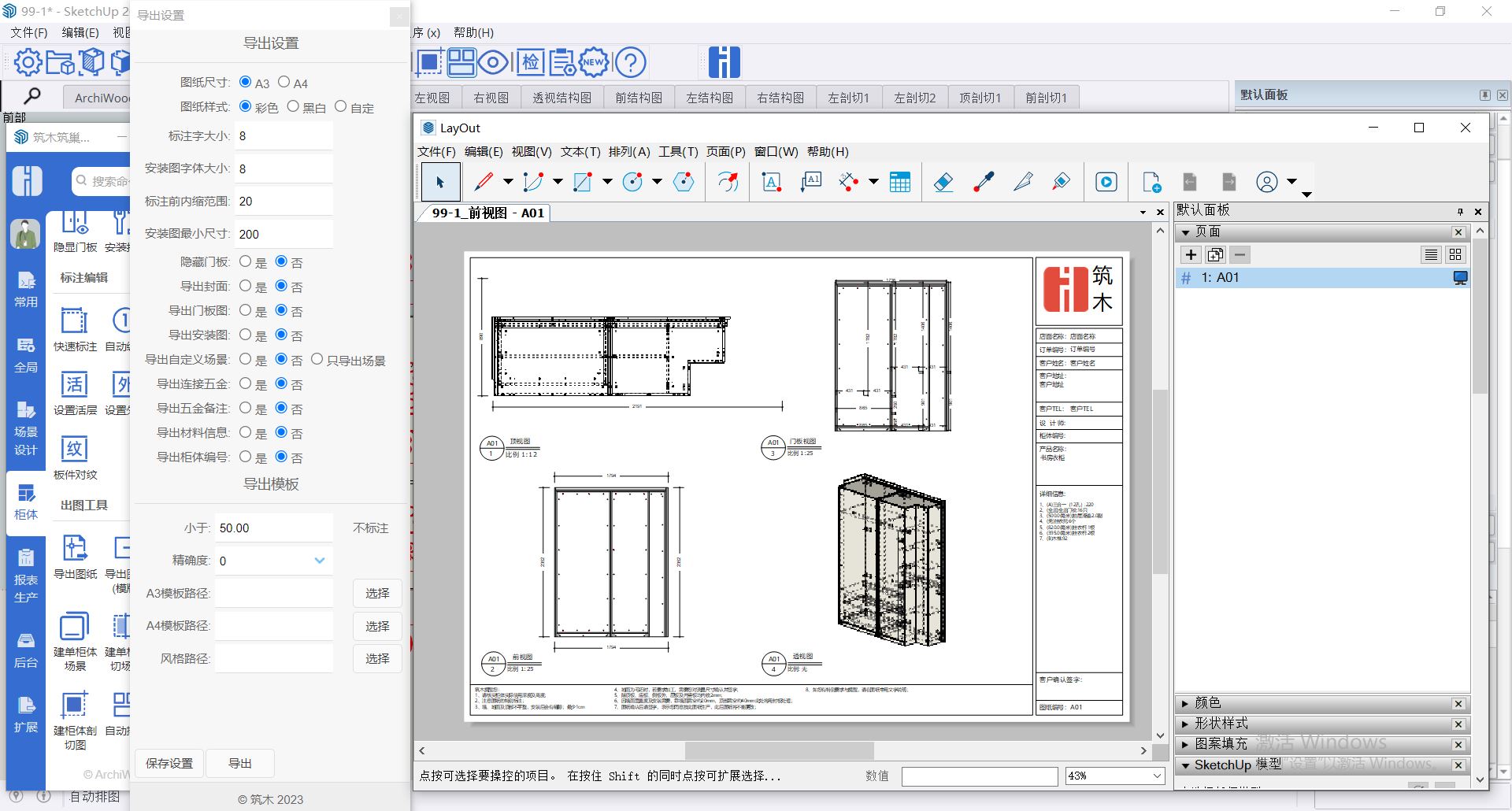Choose 黑白 drawing style
The image size is (1512, 811).
point(293,106)
